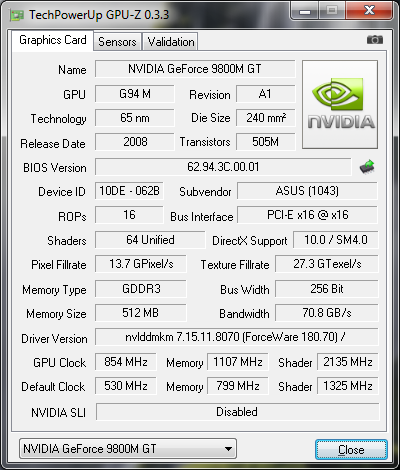Click the 'Texture Fillrate' label
Image resolution: width=400 pixels, height=470 pixels.
[x=235, y=265]
